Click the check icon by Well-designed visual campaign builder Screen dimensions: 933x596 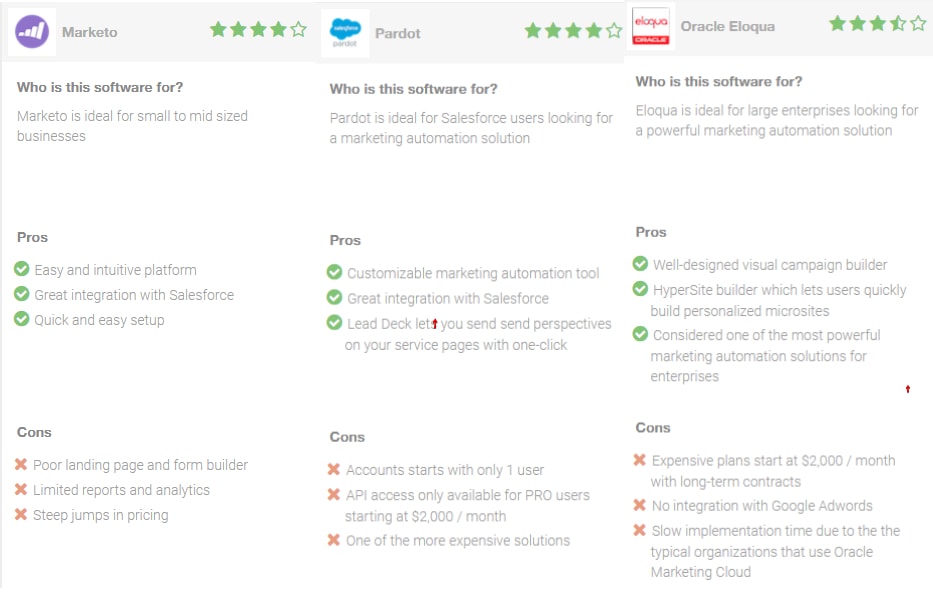click(x=640, y=264)
